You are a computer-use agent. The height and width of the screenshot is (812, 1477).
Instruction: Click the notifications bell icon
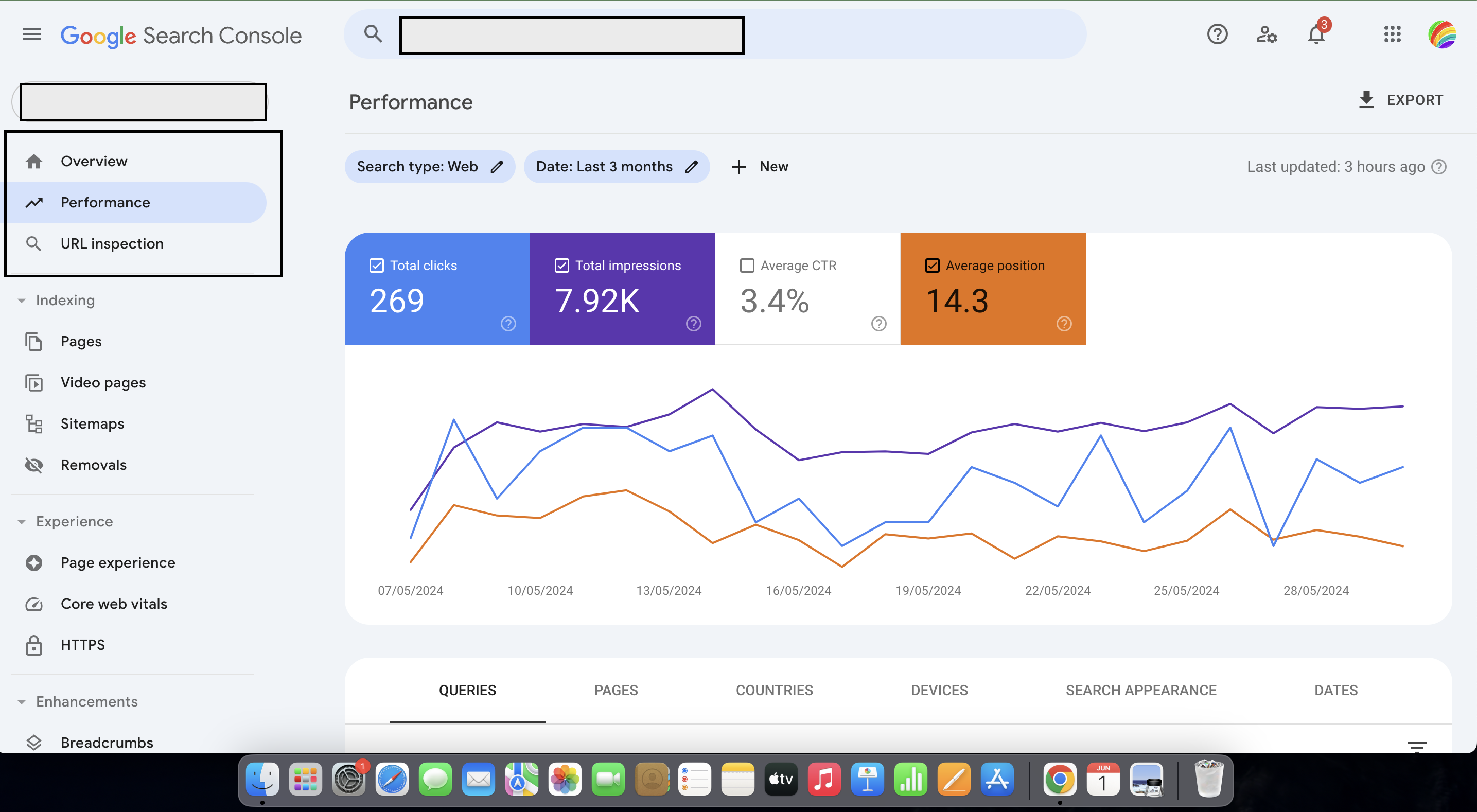(1315, 34)
